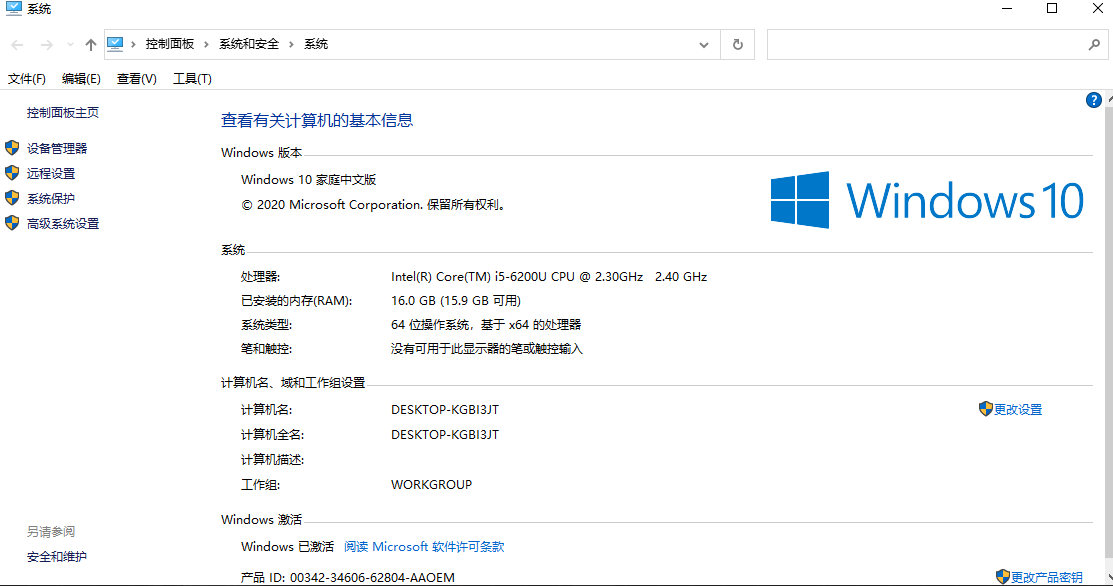Click shield icon beside 设备管理器
This screenshot has width=1113, height=586.
pos(12,148)
